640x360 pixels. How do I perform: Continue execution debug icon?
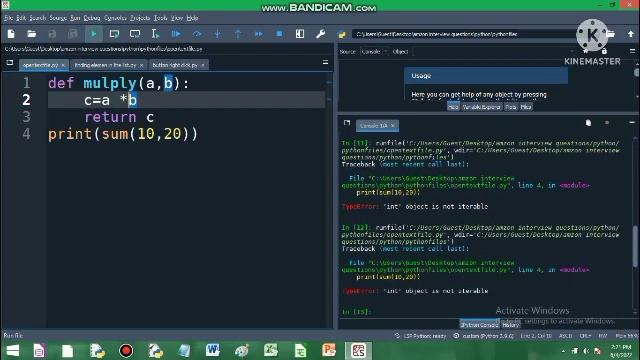[x=258, y=34]
